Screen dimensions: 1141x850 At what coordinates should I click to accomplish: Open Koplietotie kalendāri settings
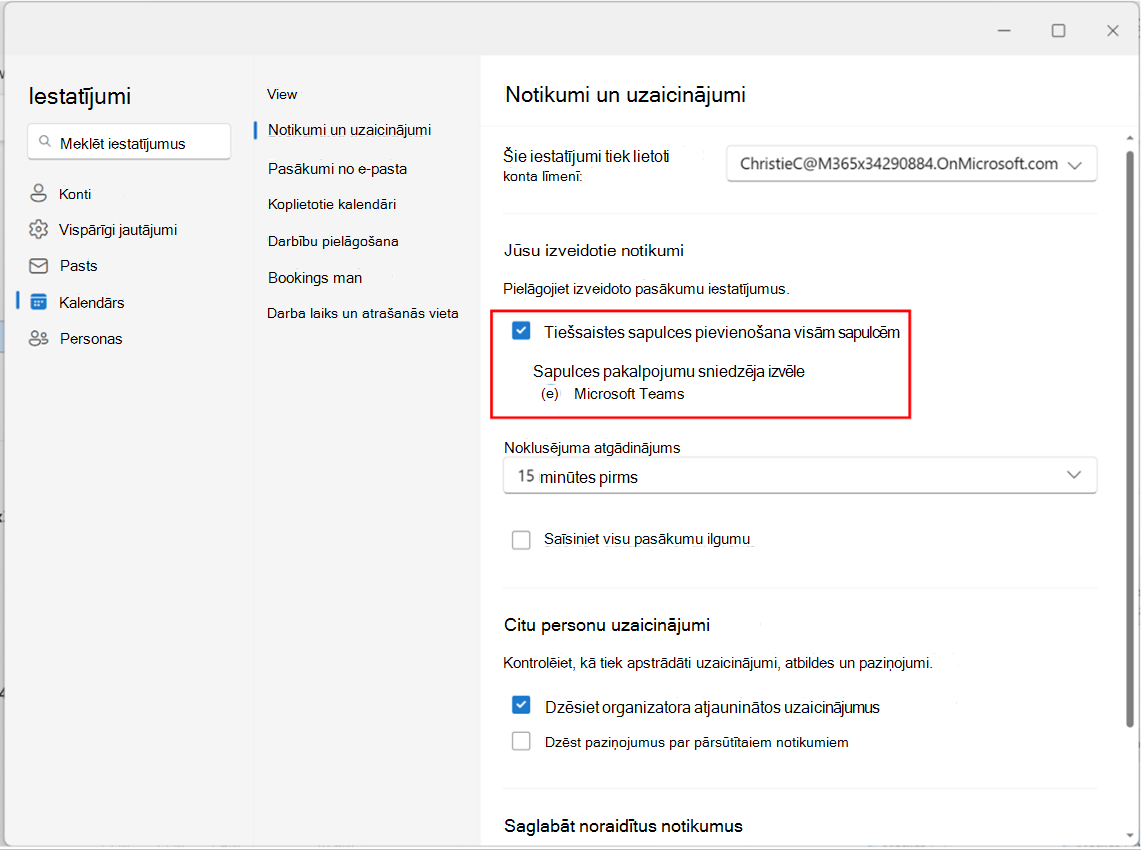coord(332,204)
